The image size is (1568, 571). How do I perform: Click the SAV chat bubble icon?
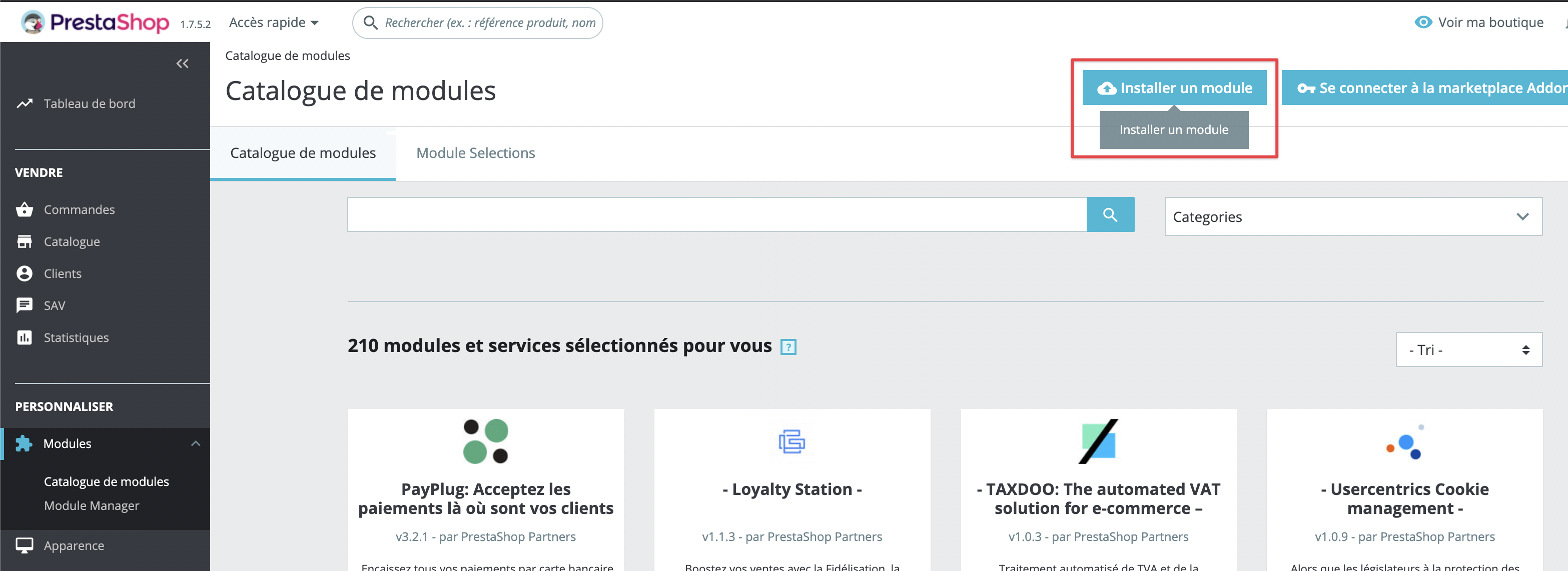pyautogui.click(x=25, y=305)
